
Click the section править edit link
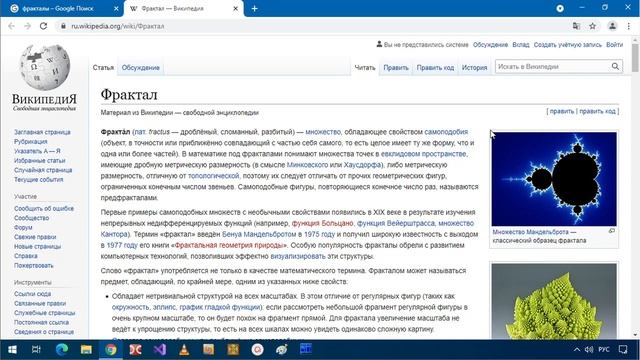coord(562,111)
